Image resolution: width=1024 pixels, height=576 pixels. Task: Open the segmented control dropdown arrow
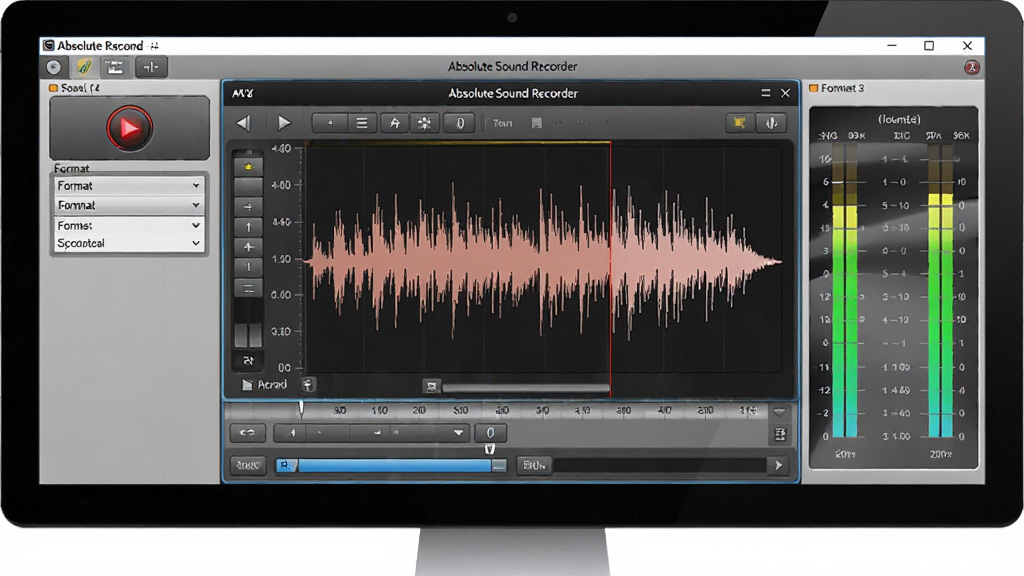coord(458,432)
